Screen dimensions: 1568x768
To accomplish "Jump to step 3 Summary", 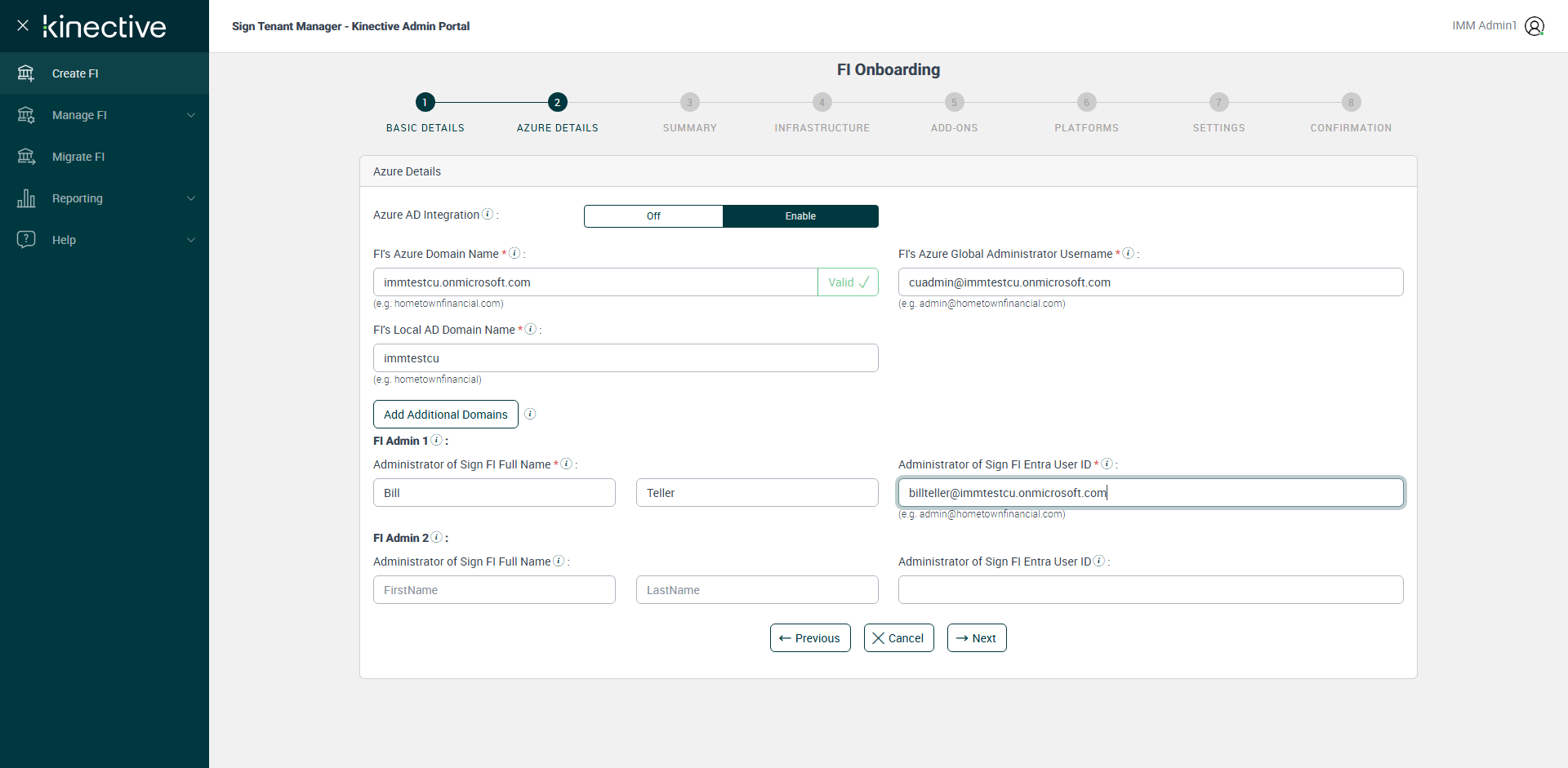I will [690, 102].
